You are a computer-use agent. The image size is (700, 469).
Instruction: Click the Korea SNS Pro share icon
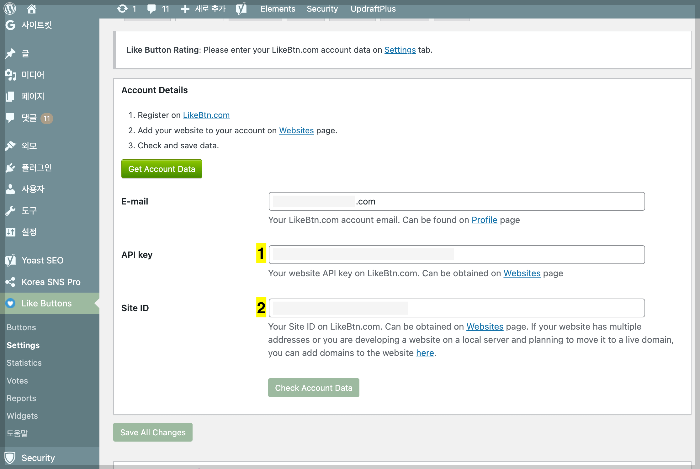pos(10,282)
